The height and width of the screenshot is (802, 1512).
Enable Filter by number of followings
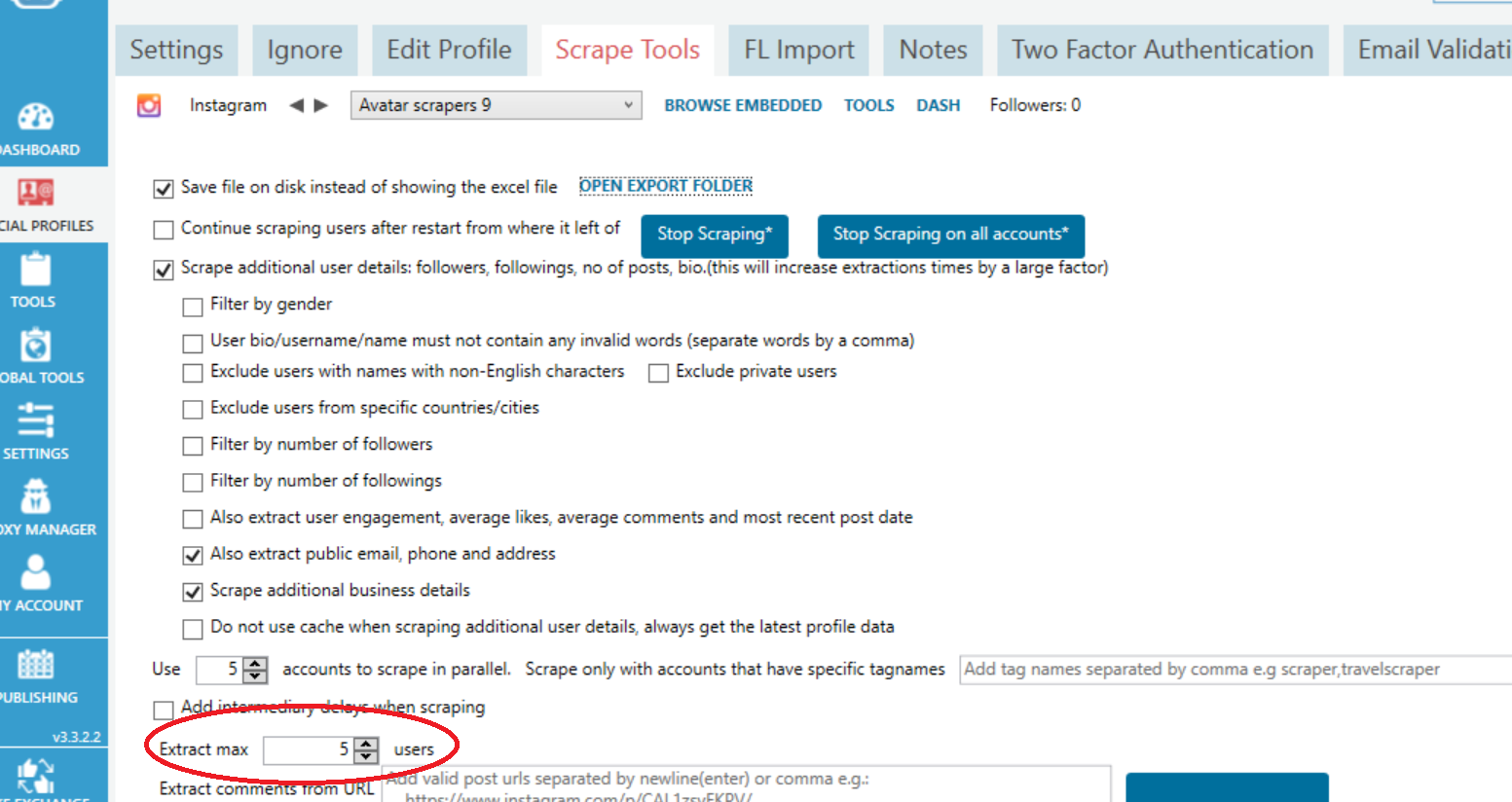click(x=193, y=482)
